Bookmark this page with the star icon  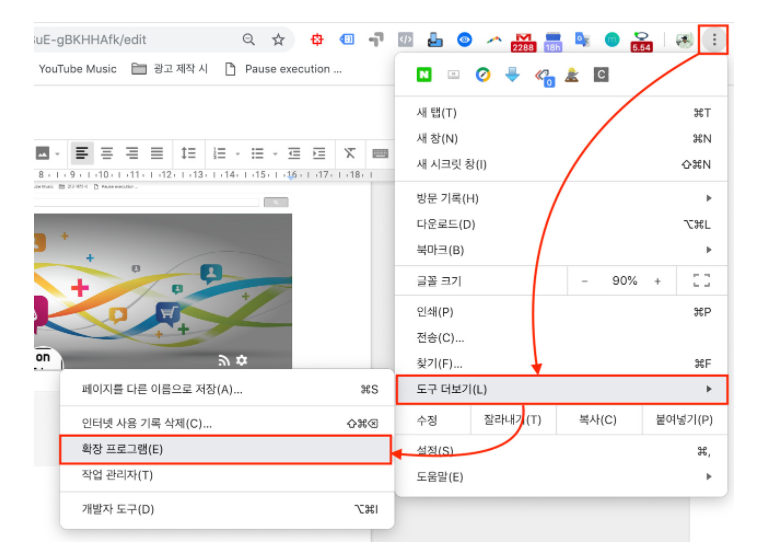coord(278,40)
